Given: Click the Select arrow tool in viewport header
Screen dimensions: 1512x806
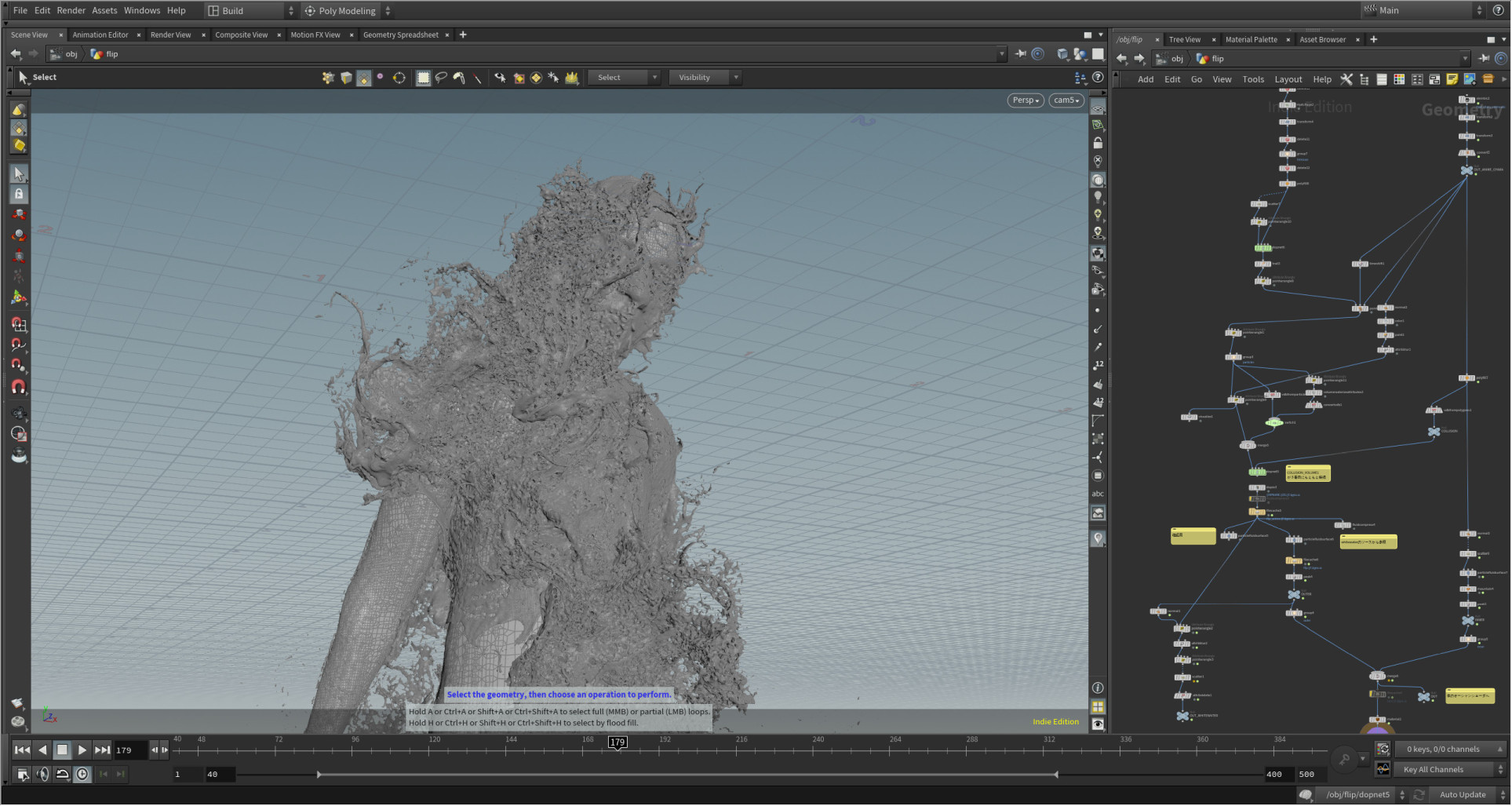Looking at the screenshot, I should coord(23,77).
